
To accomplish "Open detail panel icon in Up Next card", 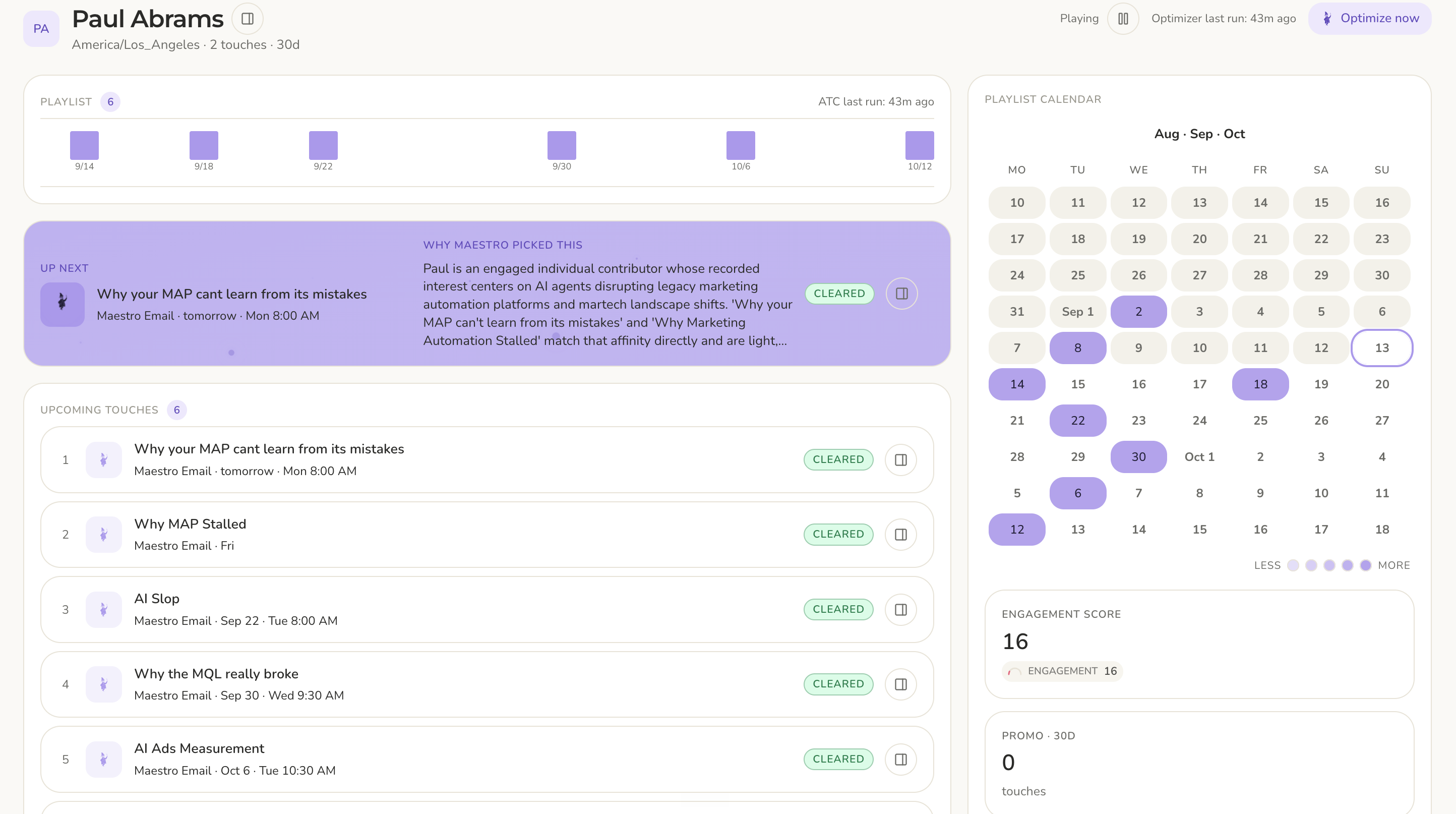I will coord(901,294).
